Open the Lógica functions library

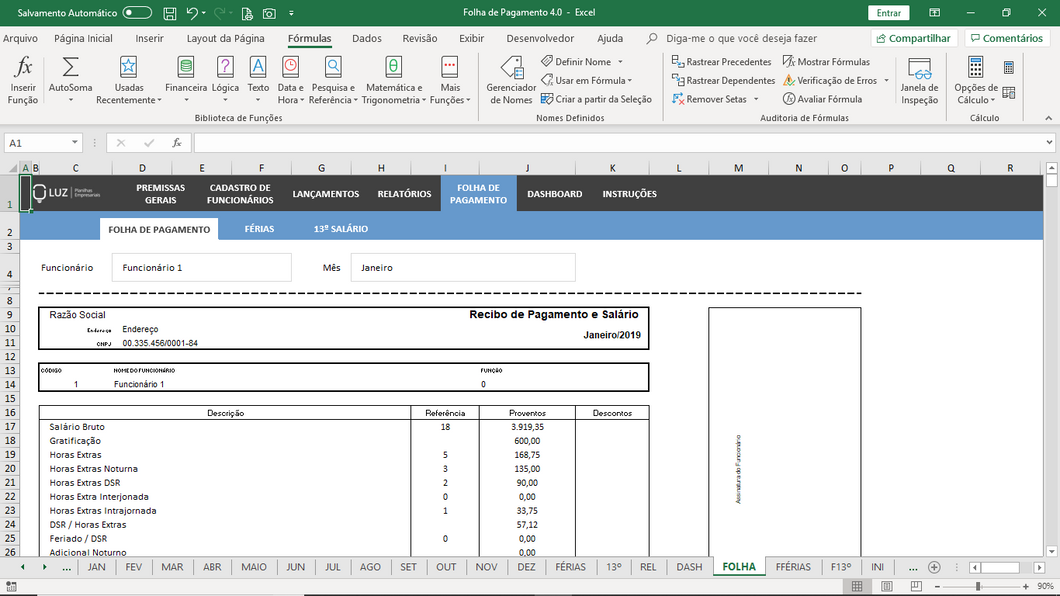coord(225,80)
